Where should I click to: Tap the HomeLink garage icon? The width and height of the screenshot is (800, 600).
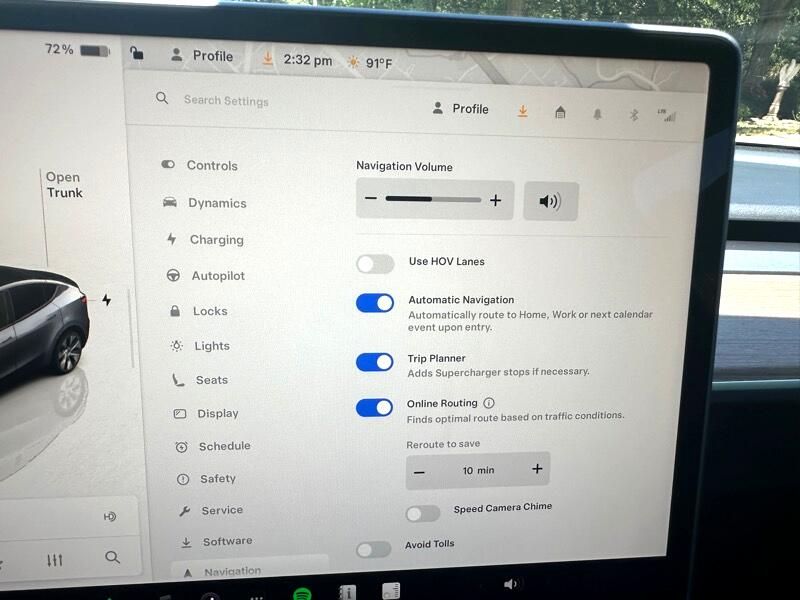(560, 112)
